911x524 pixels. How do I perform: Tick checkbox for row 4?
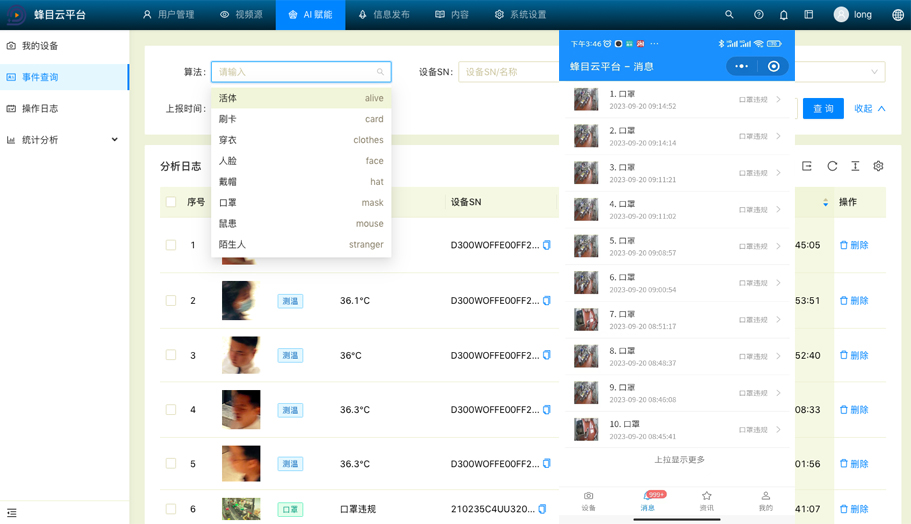pyautogui.click(x=171, y=410)
